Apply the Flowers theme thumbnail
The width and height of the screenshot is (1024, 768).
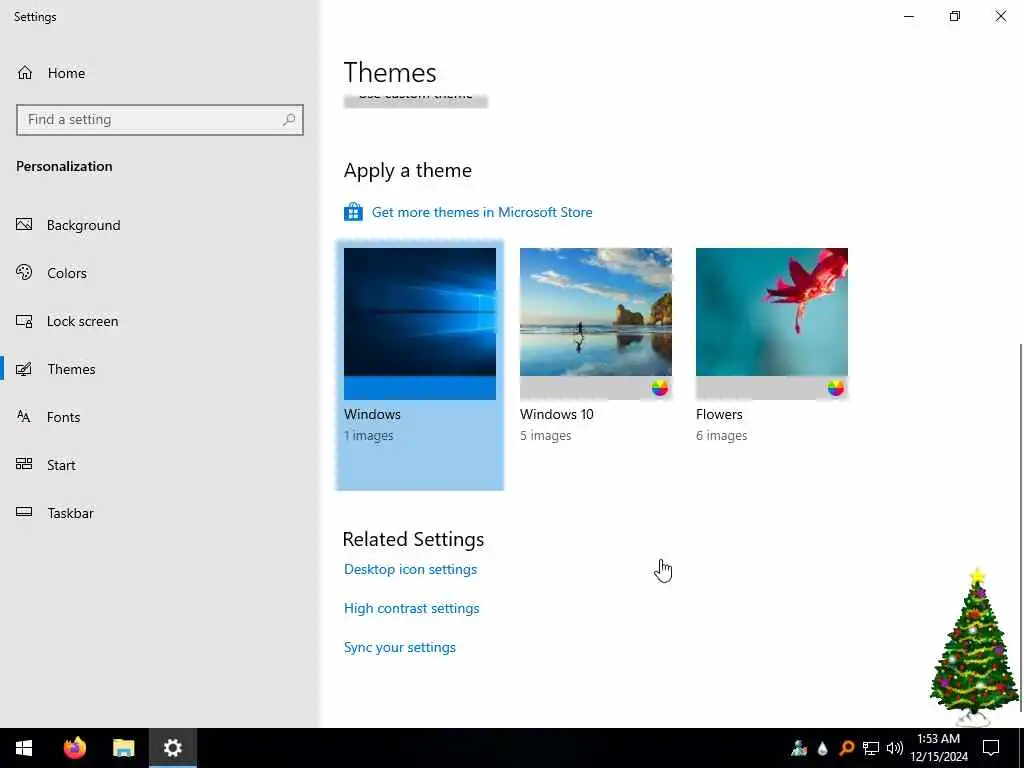click(772, 323)
